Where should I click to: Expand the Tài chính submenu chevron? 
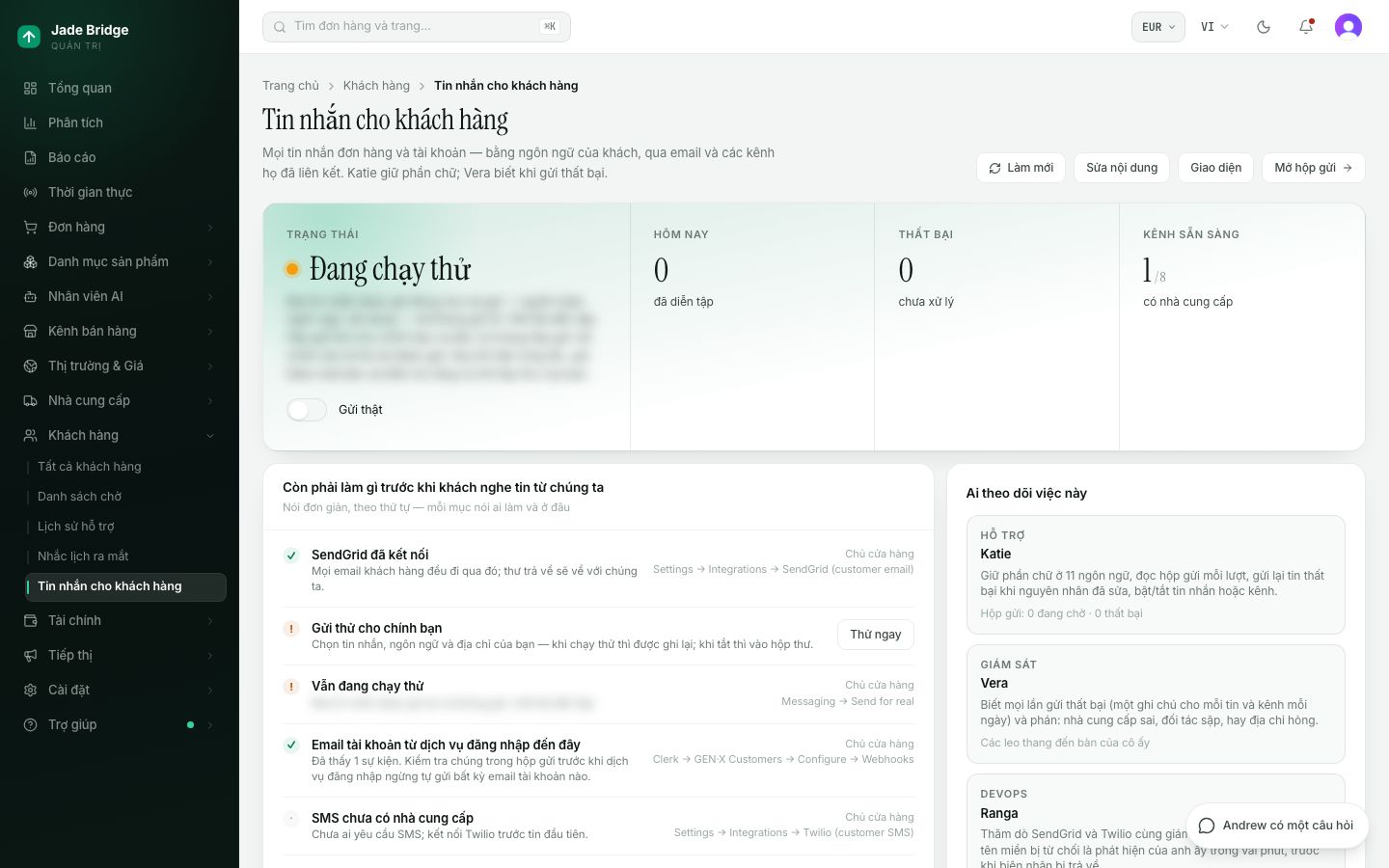coord(210,621)
